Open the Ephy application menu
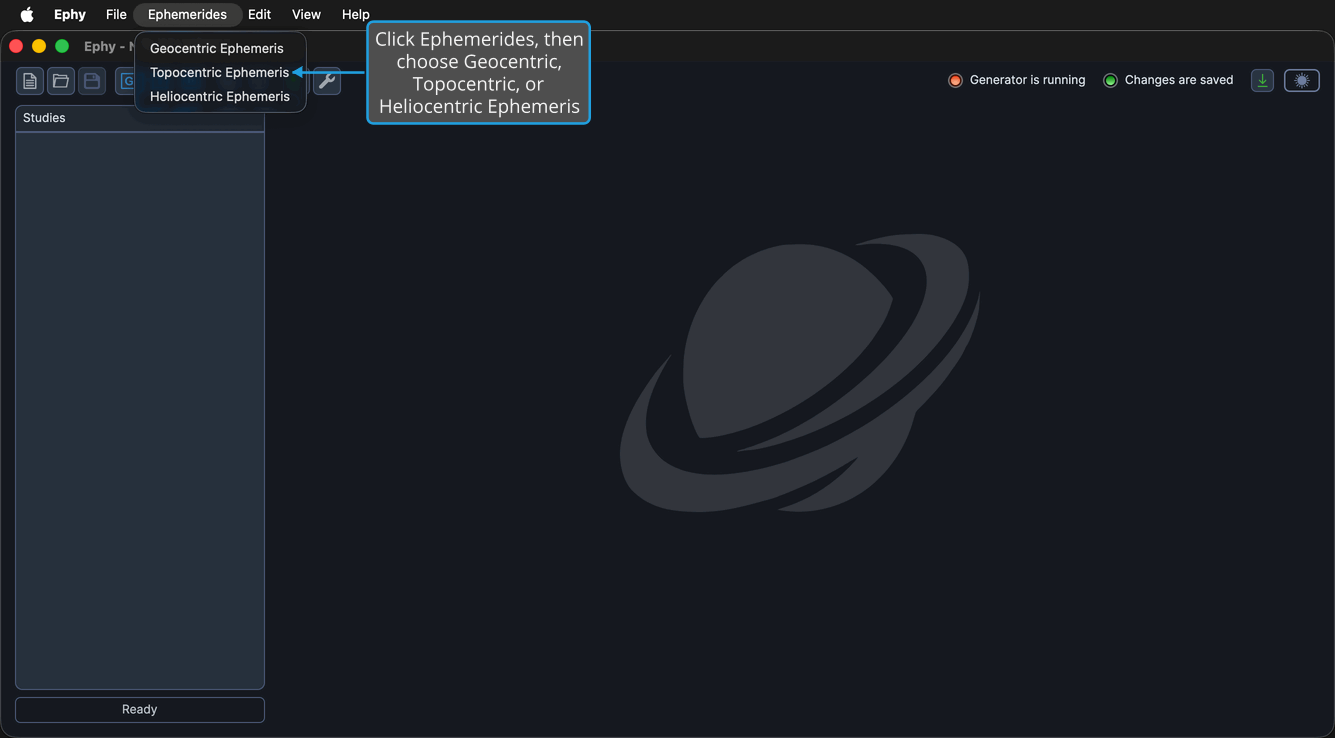This screenshot has height=738, width=1335. (70, 14)
